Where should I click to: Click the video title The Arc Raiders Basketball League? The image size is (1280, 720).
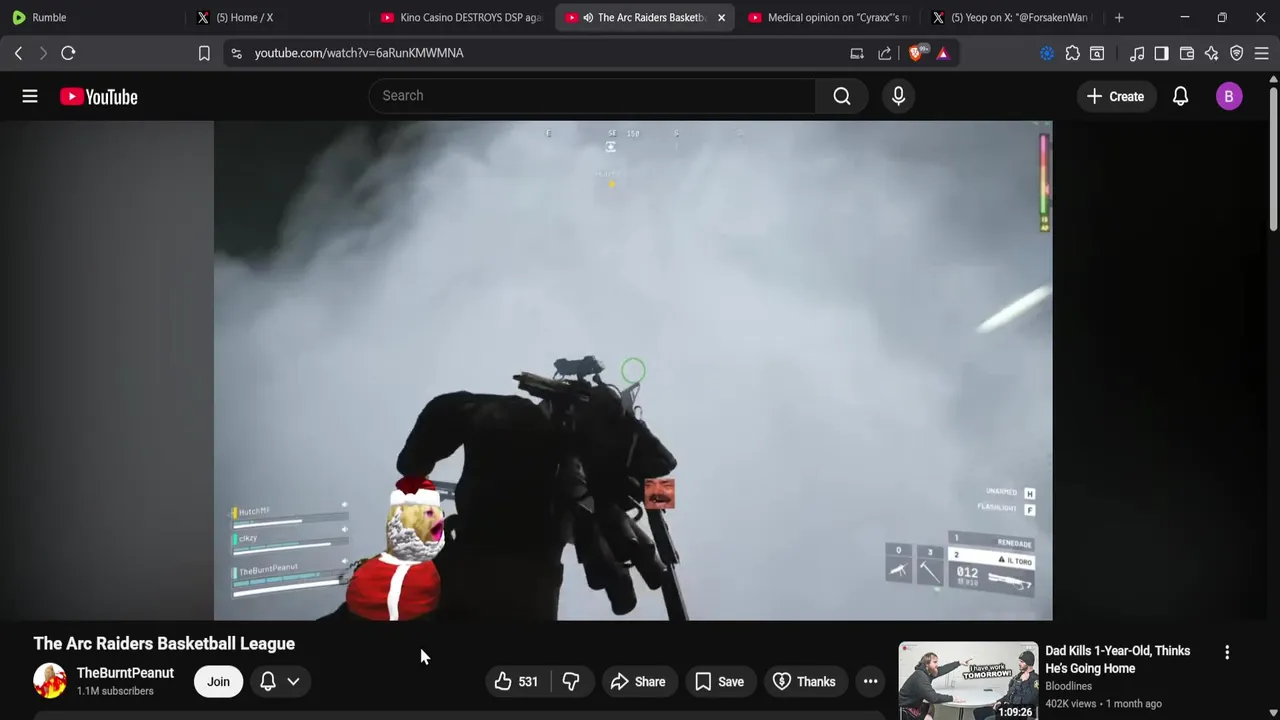[164, 644]
